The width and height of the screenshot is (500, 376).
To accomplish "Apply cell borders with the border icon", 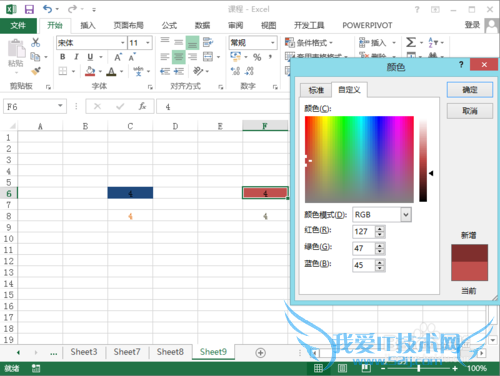I will (x=63, y=71).
